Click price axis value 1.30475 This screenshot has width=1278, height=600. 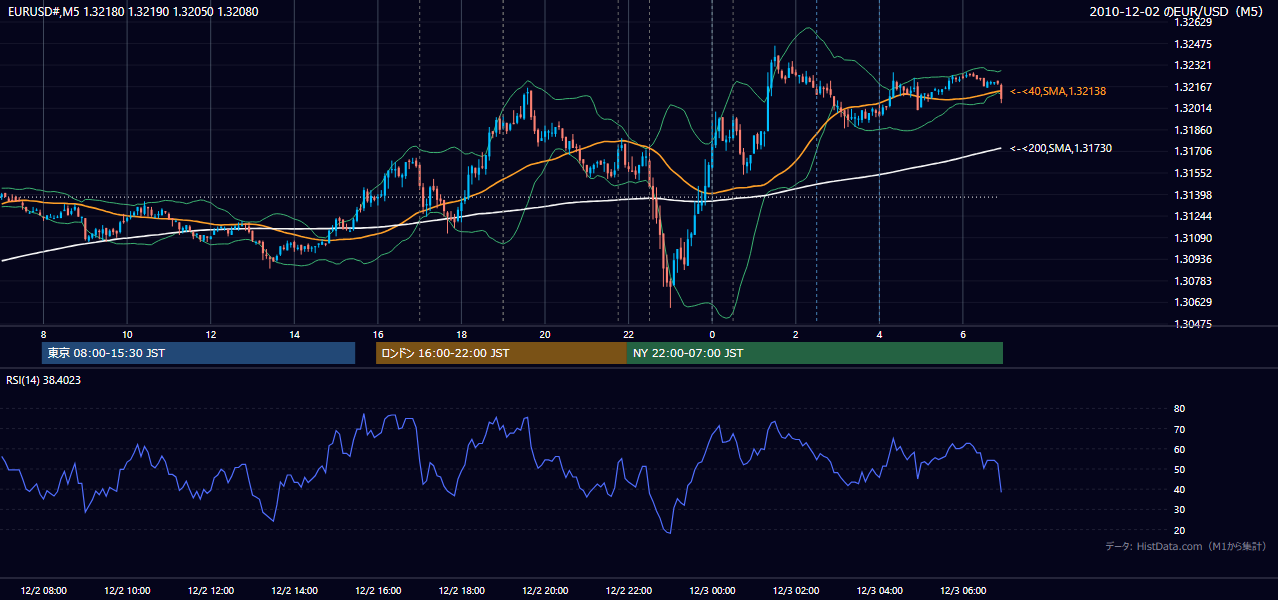[1194, 324]
